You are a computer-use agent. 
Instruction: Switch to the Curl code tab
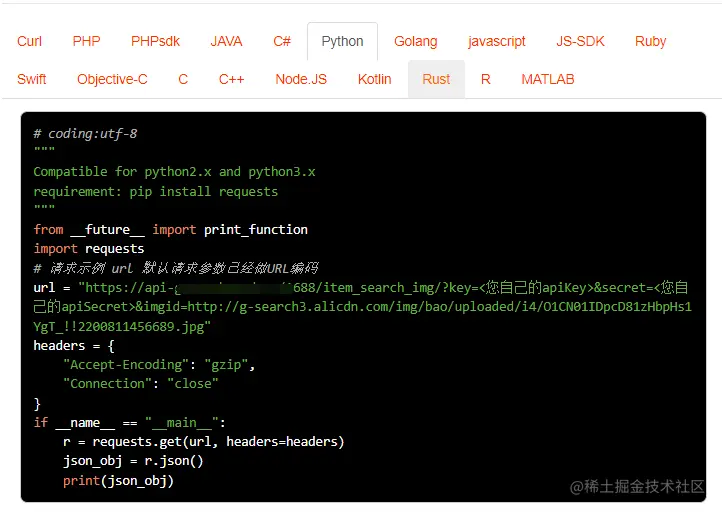tap(30, 41)
